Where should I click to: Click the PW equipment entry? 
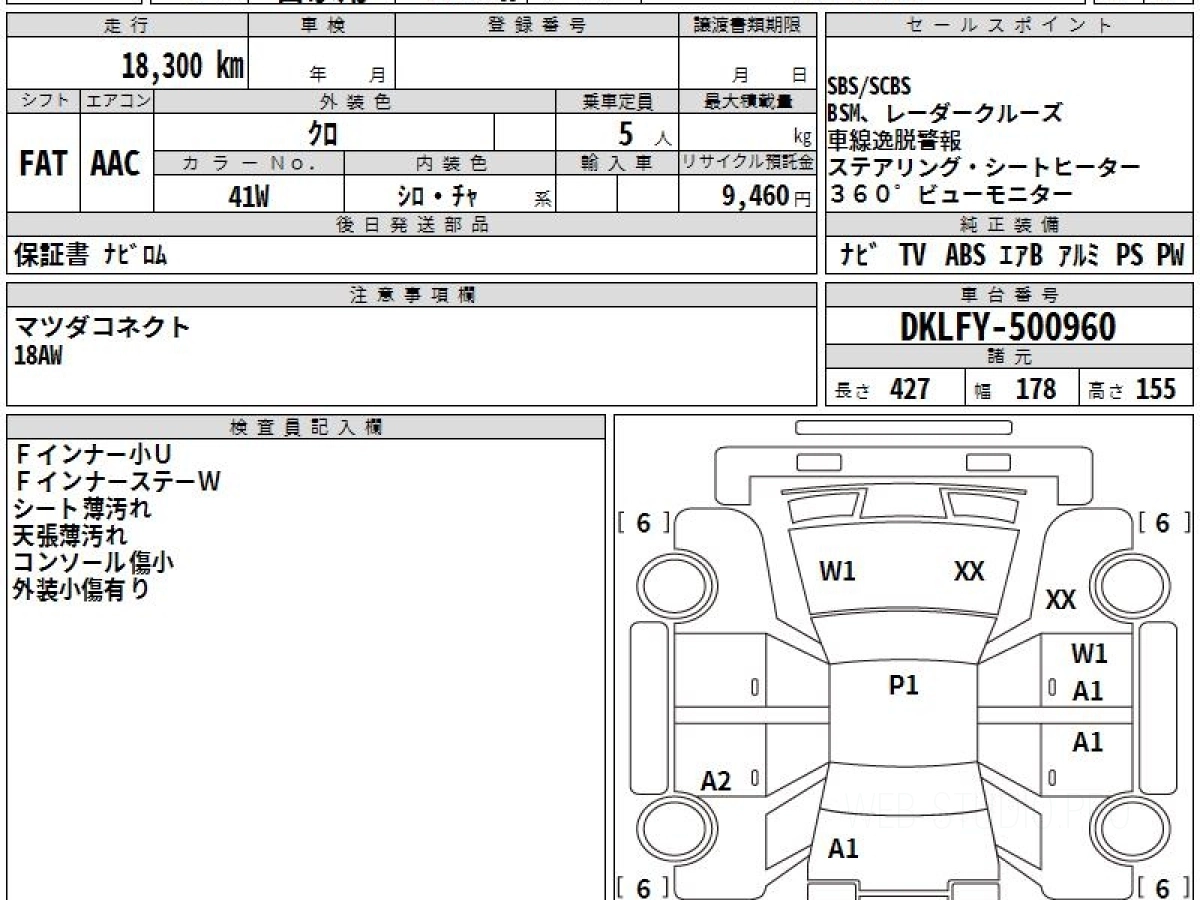coord(1169,256)
